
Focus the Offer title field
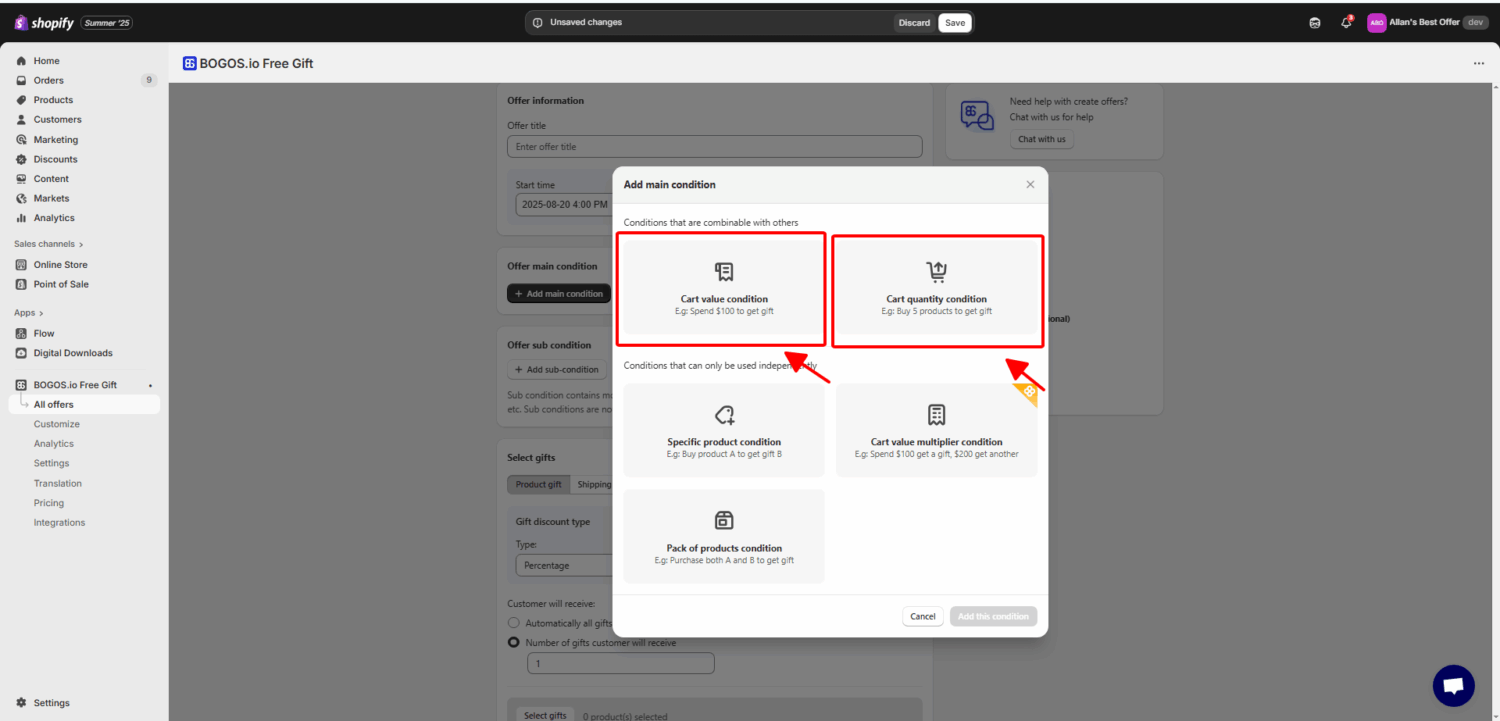tap(715, 147)
